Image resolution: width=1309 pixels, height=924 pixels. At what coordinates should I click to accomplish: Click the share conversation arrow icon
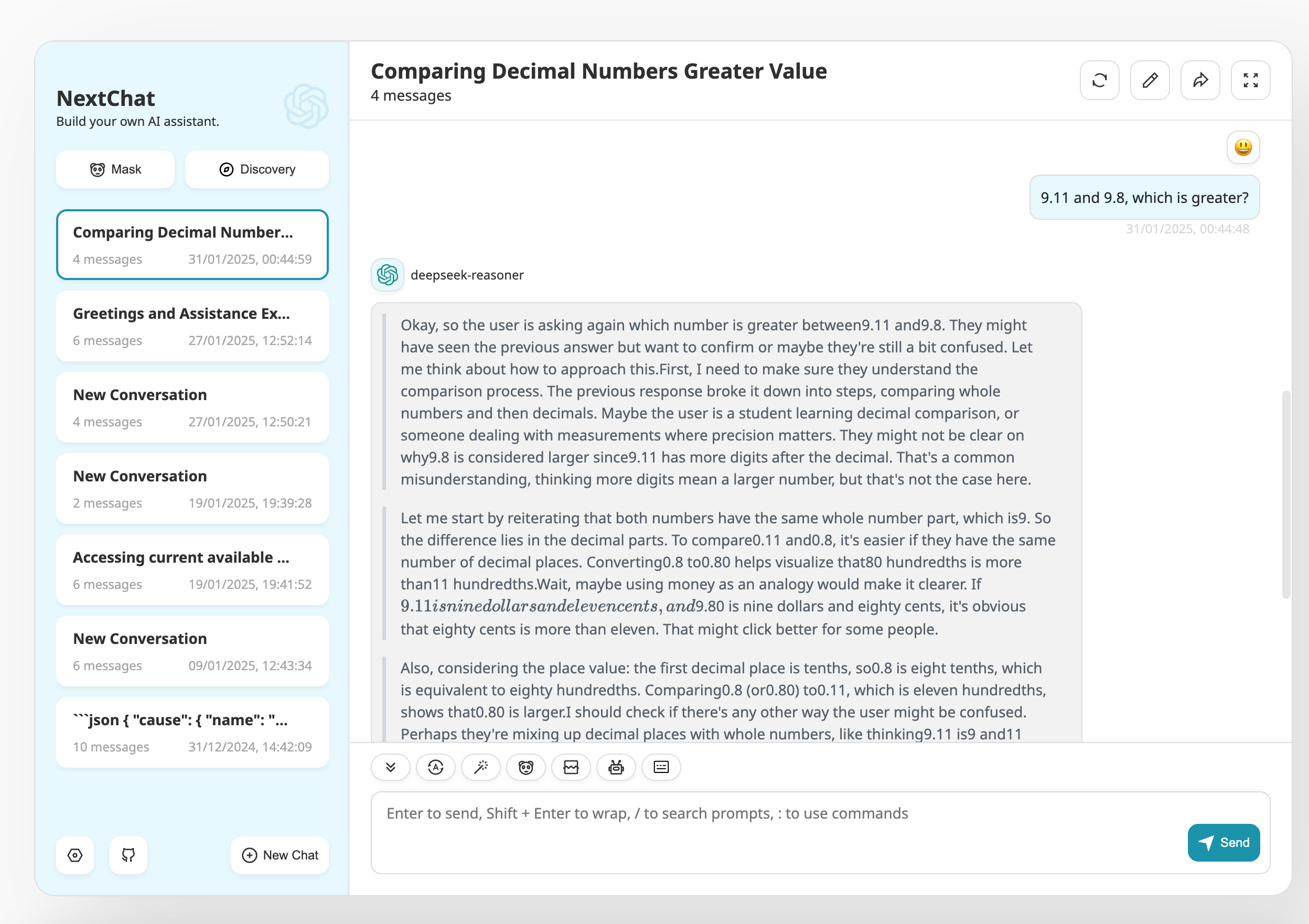pyautogui.click(x=1199, y=80)
